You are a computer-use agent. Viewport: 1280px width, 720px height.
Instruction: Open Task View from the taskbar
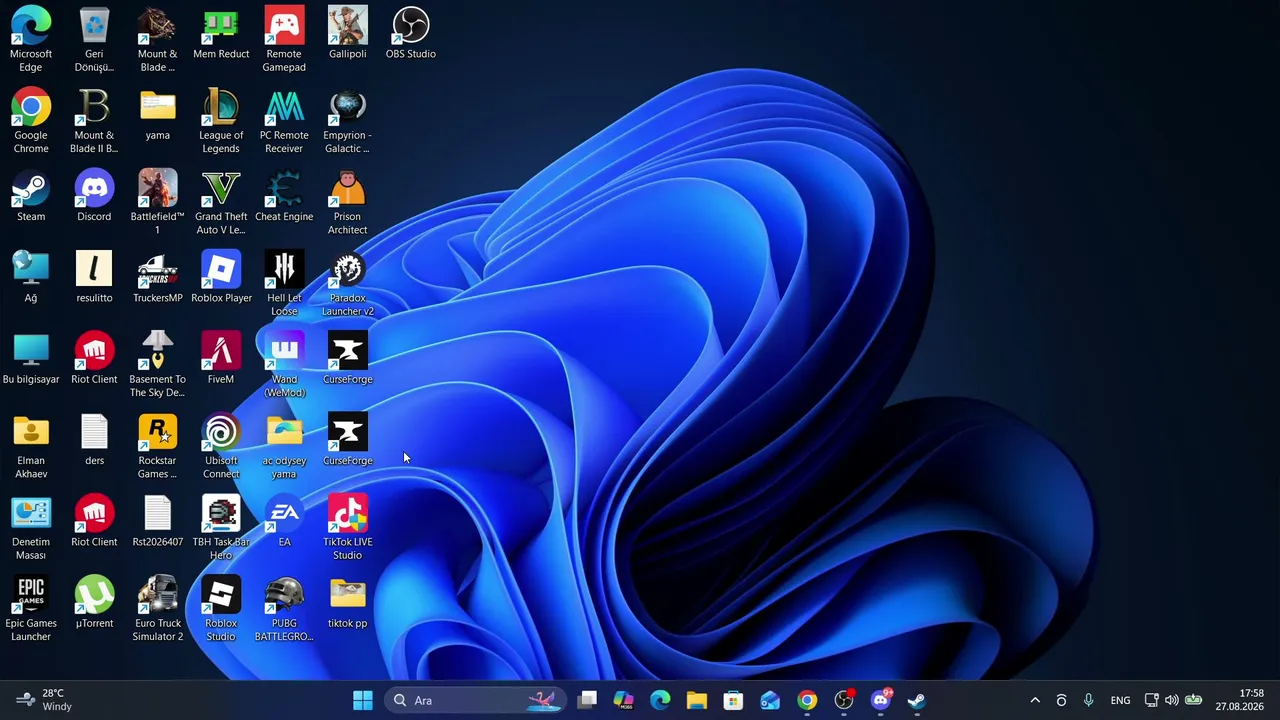pos(587,700)
